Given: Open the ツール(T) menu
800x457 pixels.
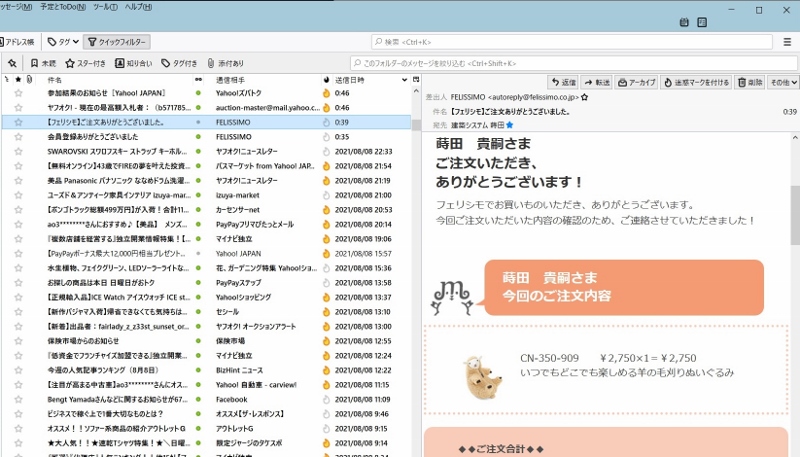Looking at the screenshot, I should tap(105, 7).
